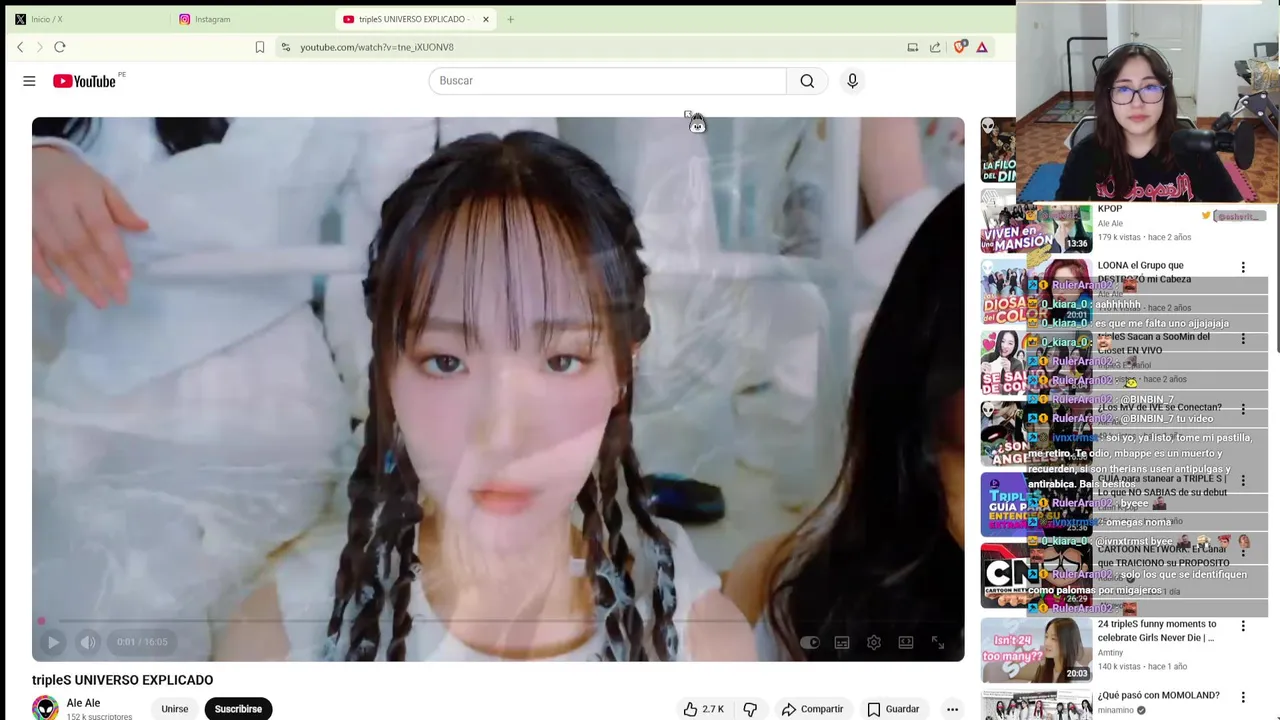Focus the Buscar search field
The width and height of the screenshot is (1280, 720).
click(607, 81)
